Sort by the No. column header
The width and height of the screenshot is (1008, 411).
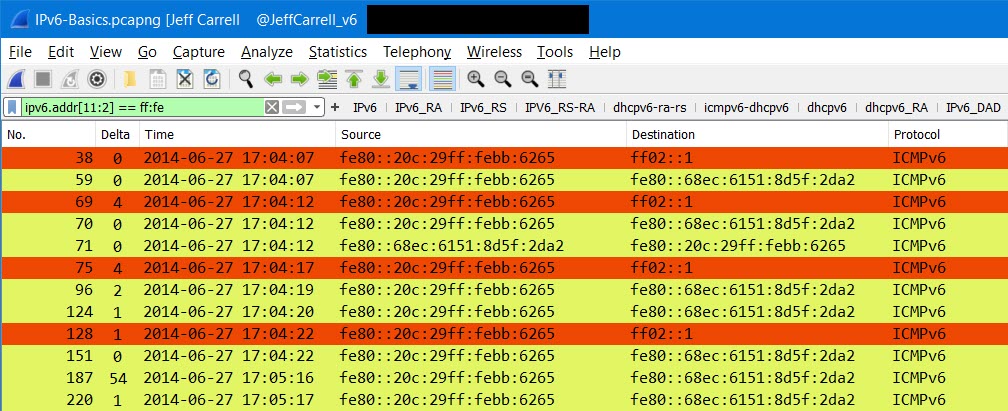(49, 135)
